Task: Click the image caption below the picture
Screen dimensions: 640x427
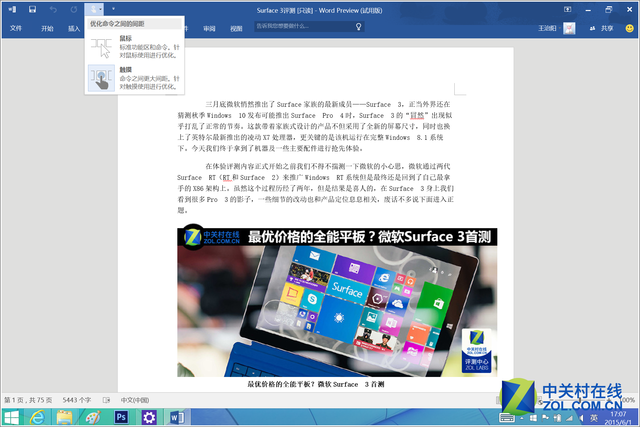Action: point(316,384)
